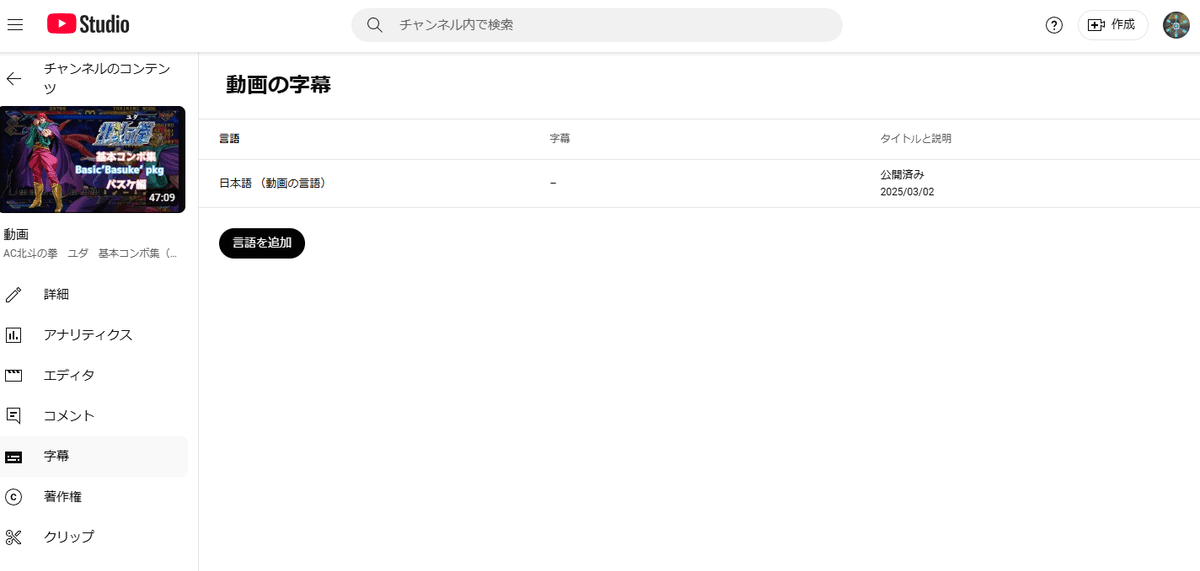This screenshot has width=1200, height=571.
Task: Click the search magnifier icon
Action: 375,25
